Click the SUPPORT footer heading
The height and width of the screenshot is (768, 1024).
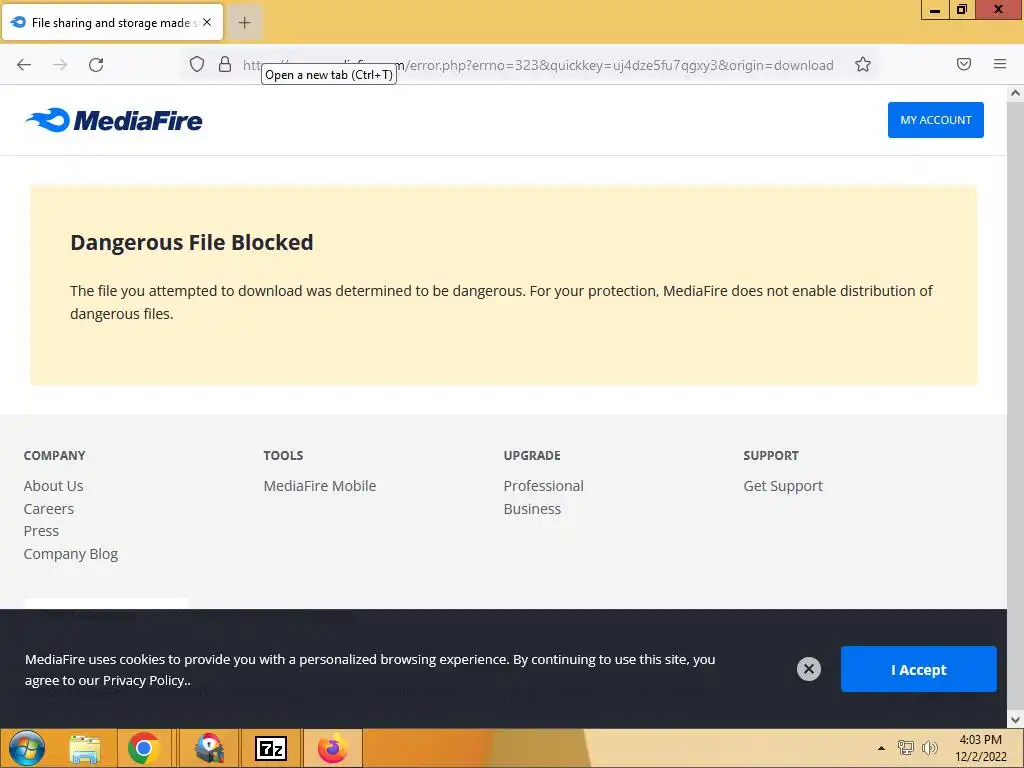click(x=771, y=455)
